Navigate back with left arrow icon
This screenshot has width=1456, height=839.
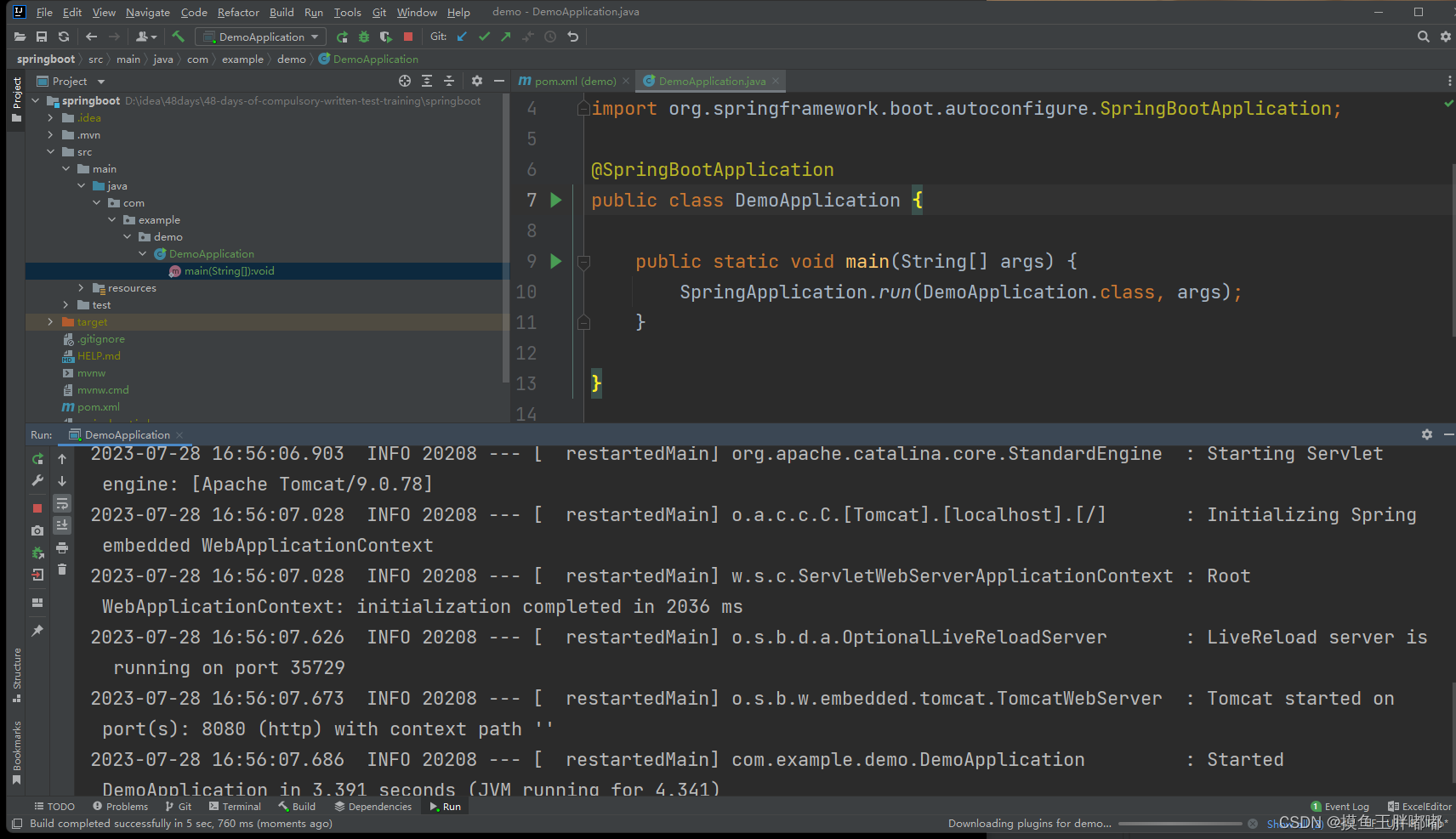point(92,37)
